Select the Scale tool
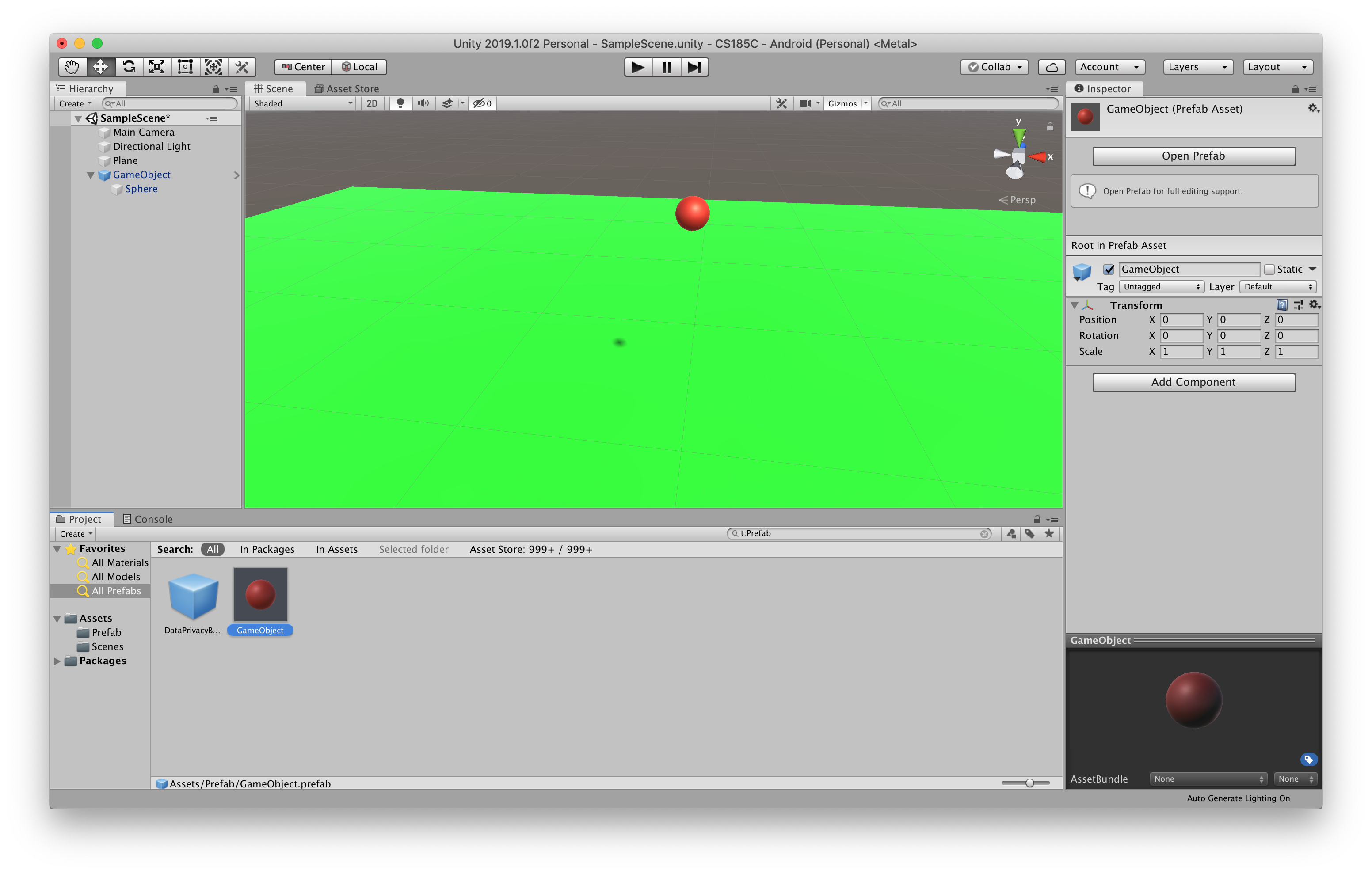 click(156, 67)
